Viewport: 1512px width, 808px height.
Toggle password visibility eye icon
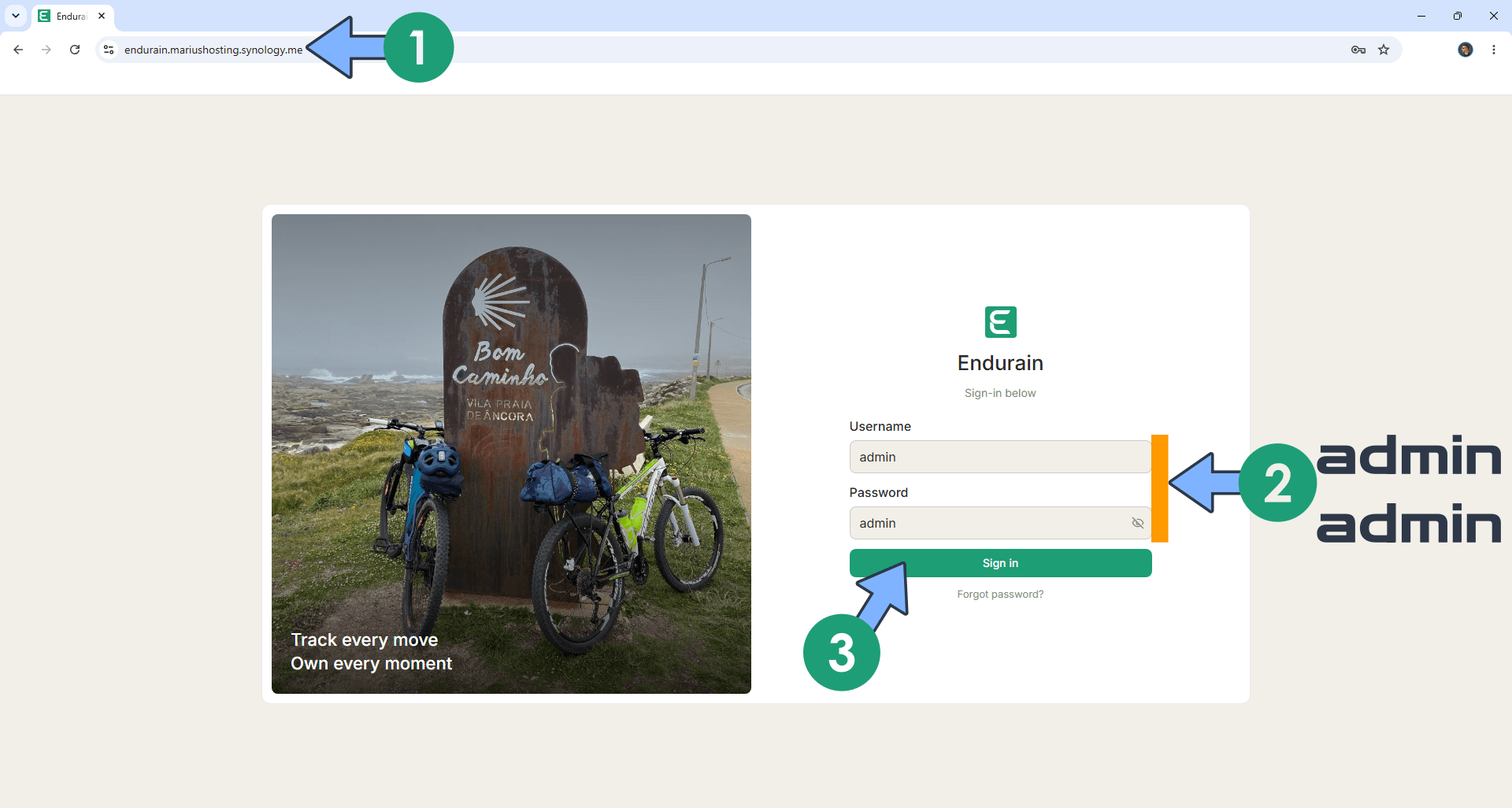click(x=1138, y=523)
